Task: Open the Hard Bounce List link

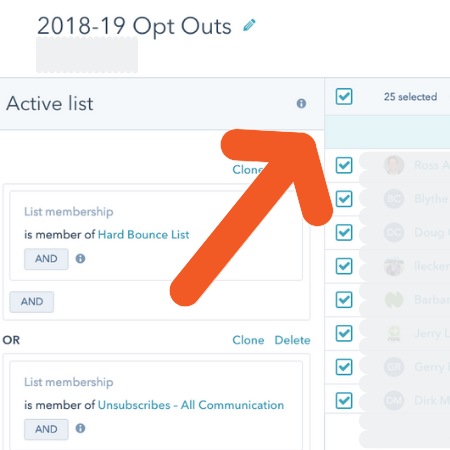Action: (x=143, y=235)
